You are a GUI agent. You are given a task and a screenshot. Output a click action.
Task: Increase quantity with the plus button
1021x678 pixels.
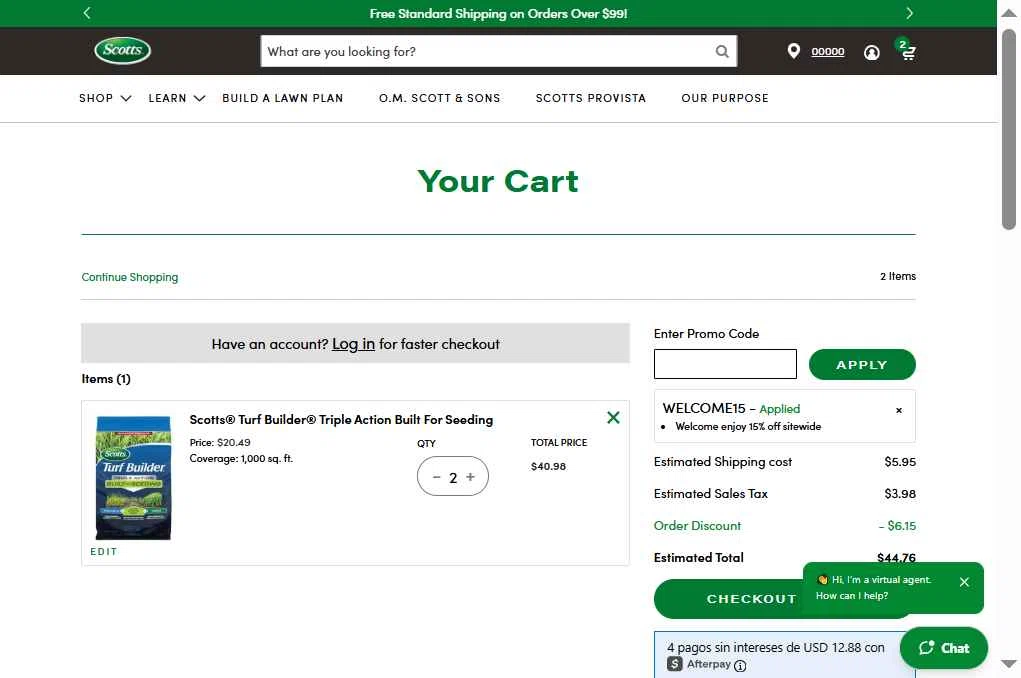470,477
